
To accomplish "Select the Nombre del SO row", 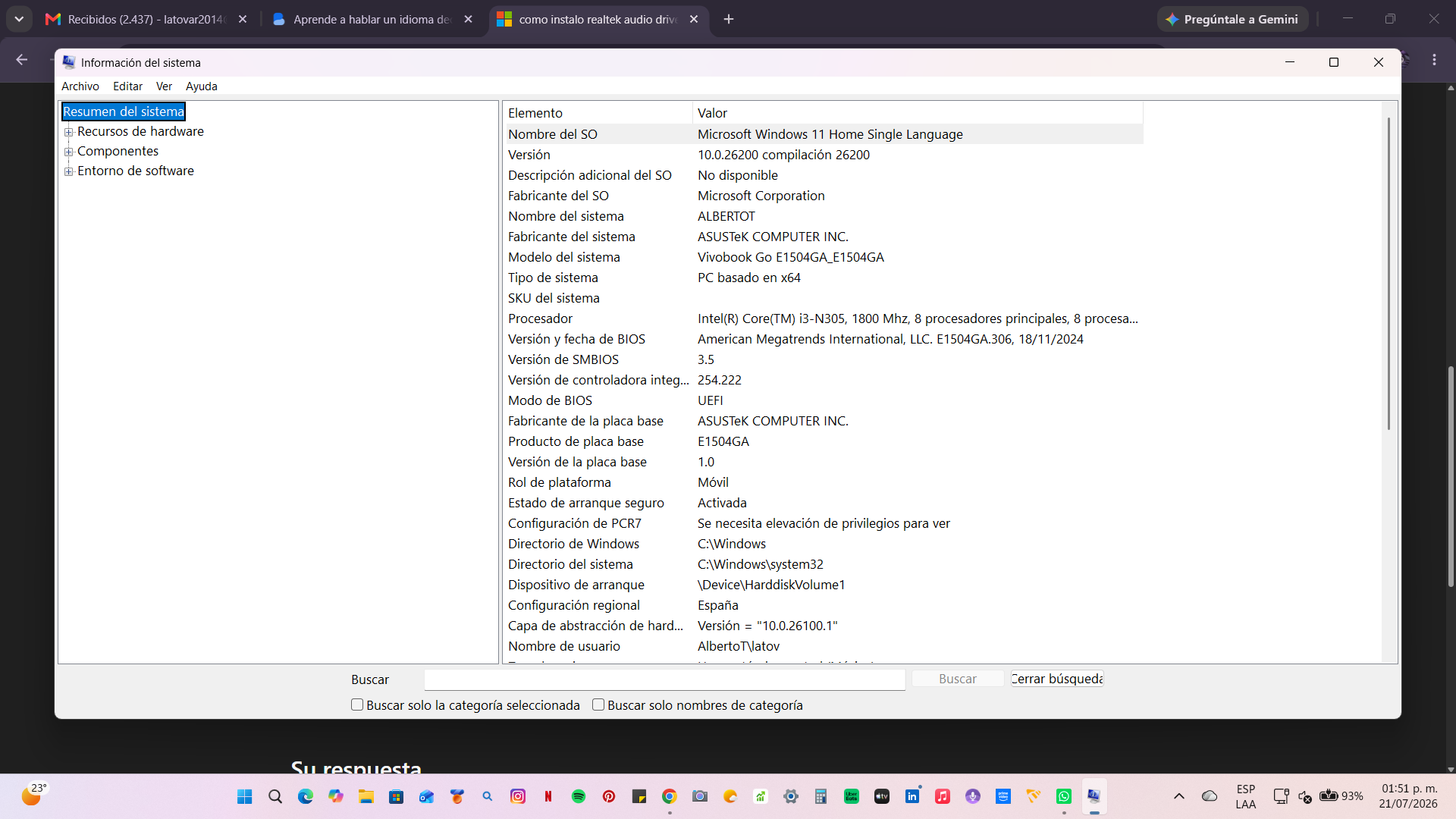I will click(824, 134).
